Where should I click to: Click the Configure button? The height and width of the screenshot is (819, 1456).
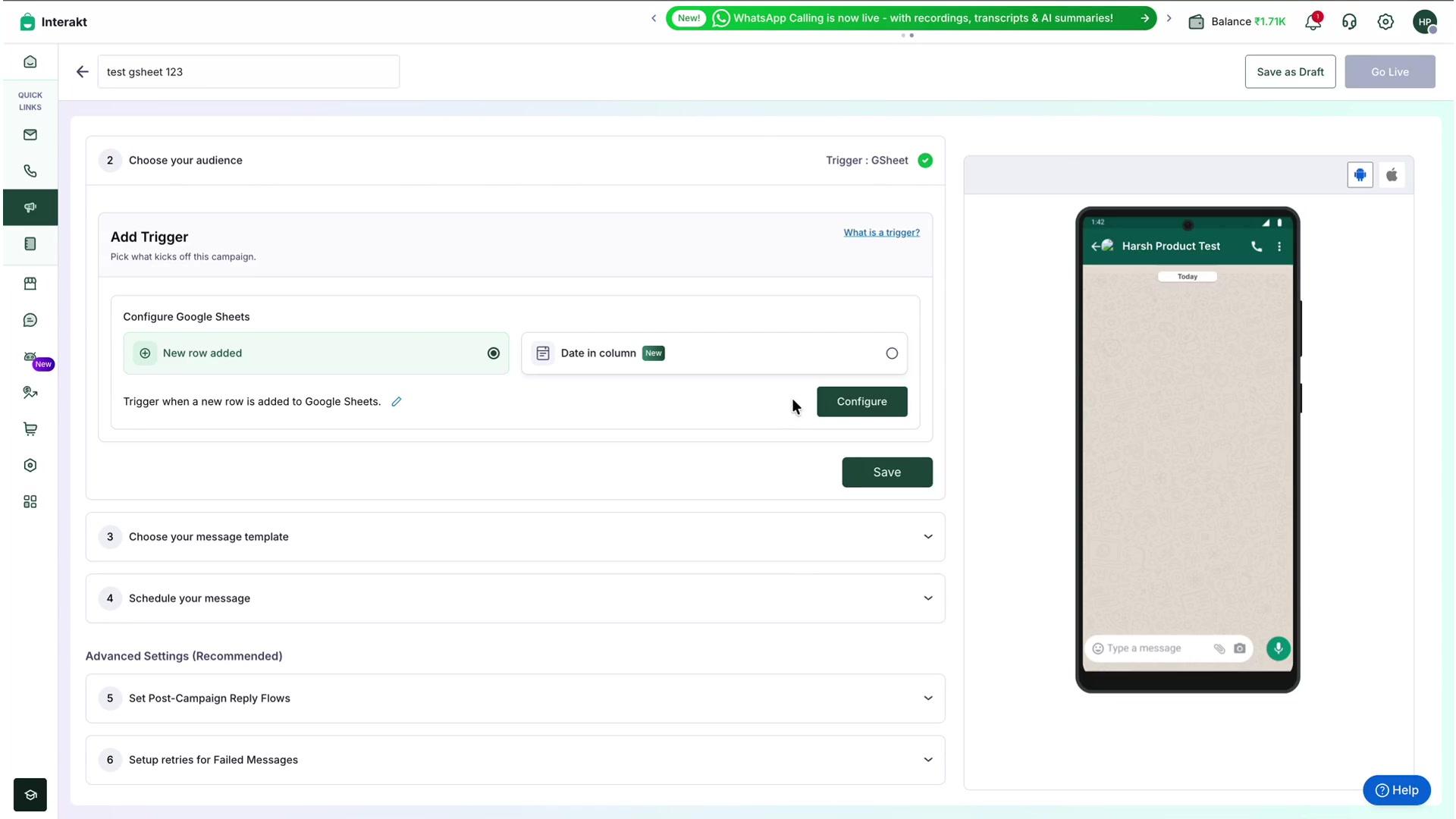click(x=862, y=402)
